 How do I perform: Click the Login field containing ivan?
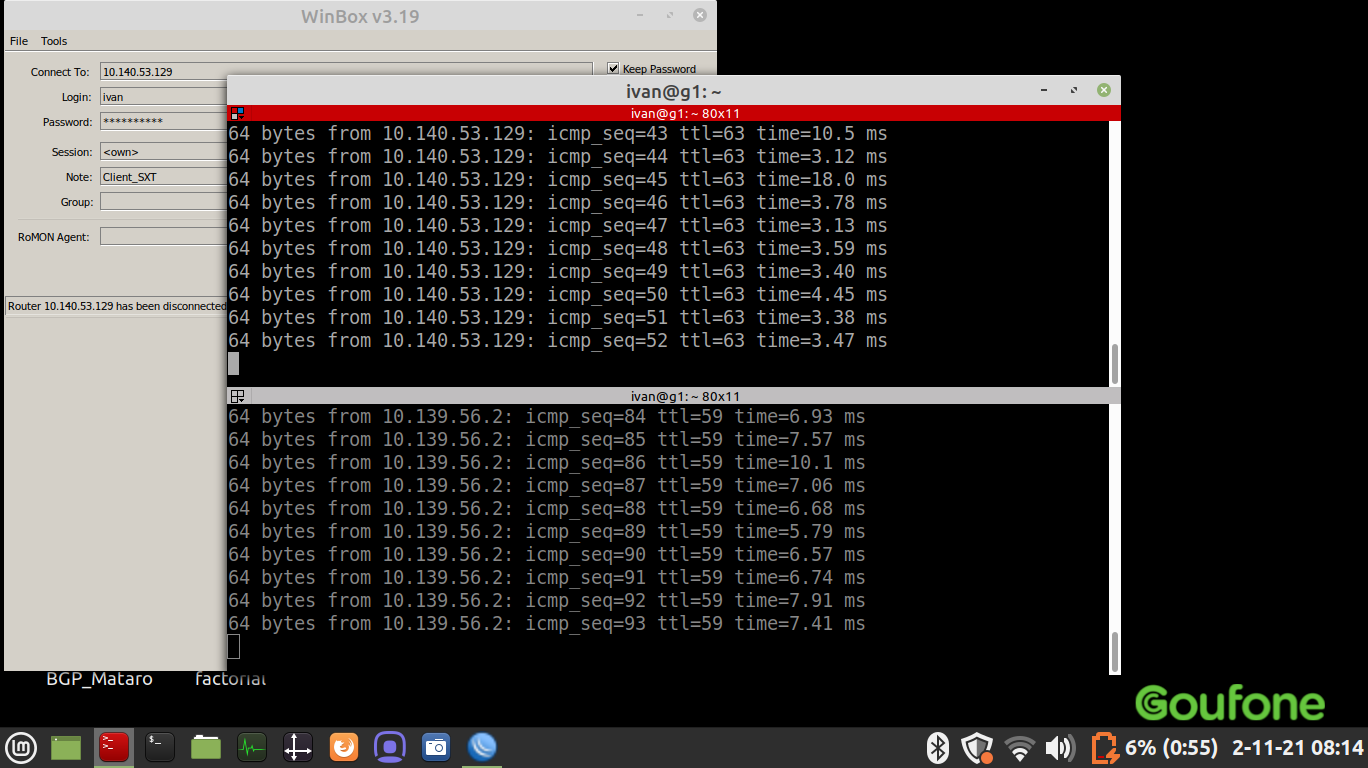[x=163, y=97]
